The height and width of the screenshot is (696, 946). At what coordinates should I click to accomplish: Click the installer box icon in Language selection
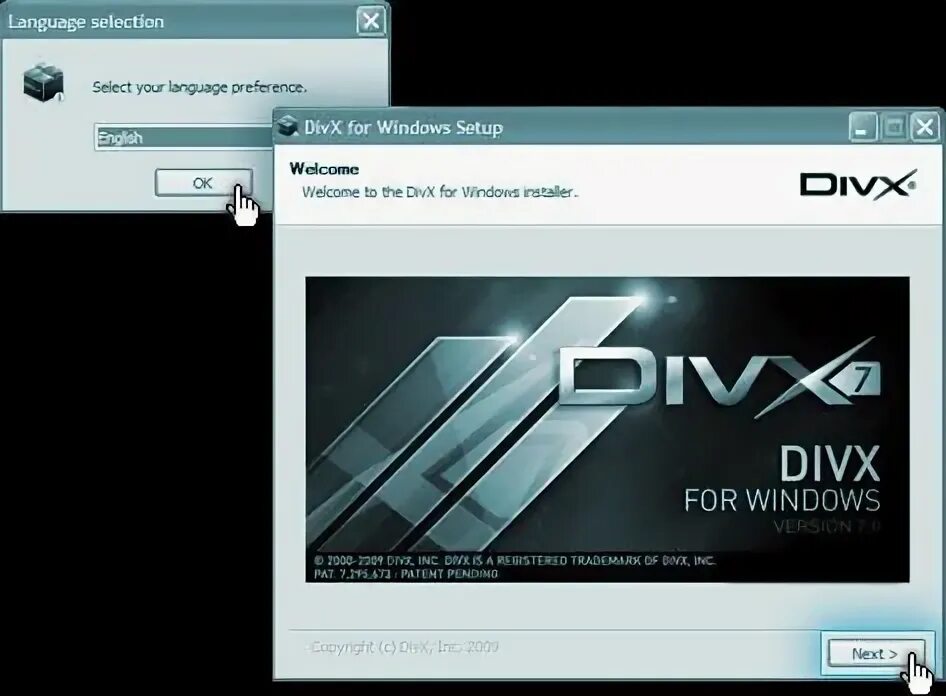pyautogui.click(x=43, y=81)
